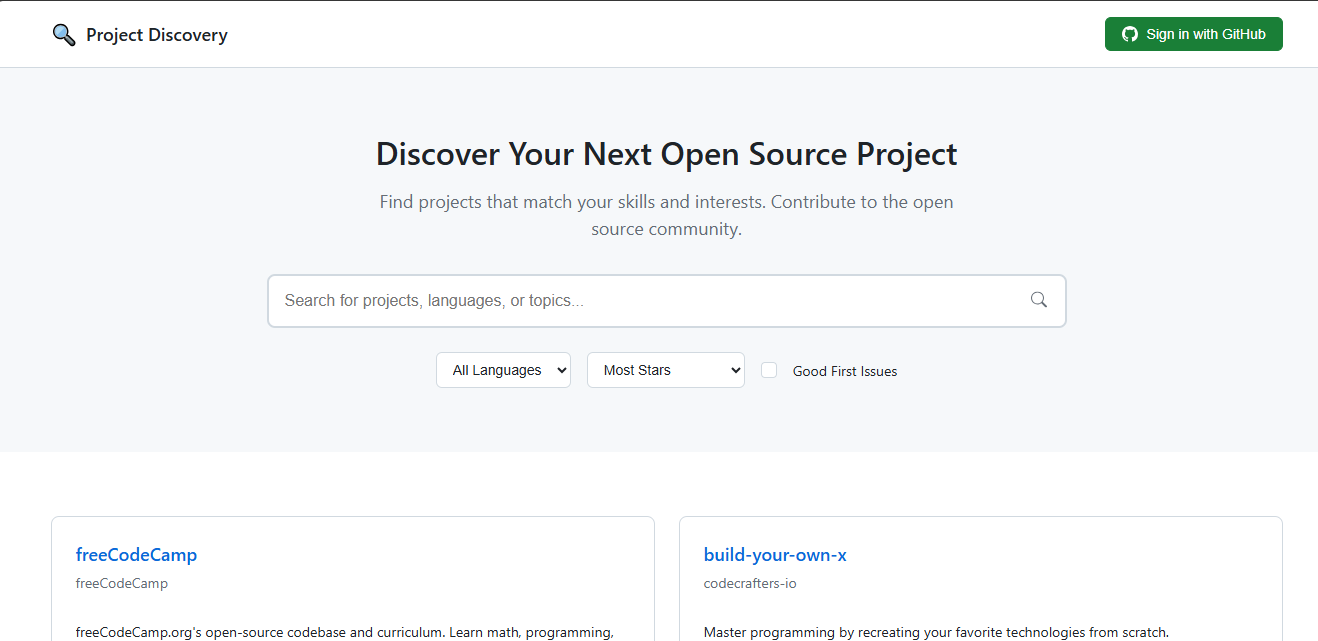
Task: Click the codecrafters-io owner name
Action: (x=750, y=583)
